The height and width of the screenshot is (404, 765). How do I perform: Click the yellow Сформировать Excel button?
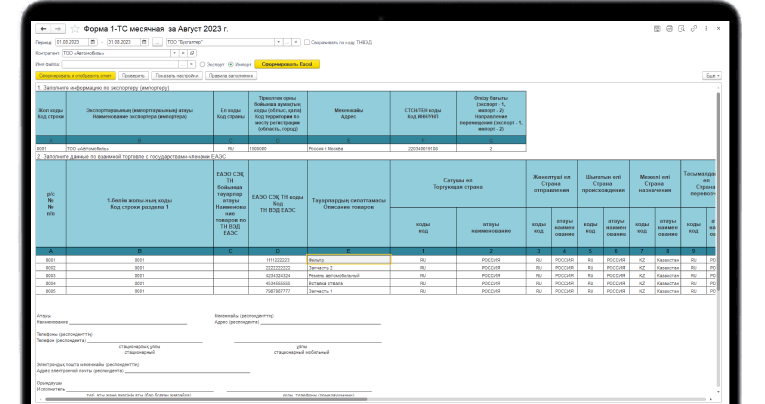(x=287, y=64)
